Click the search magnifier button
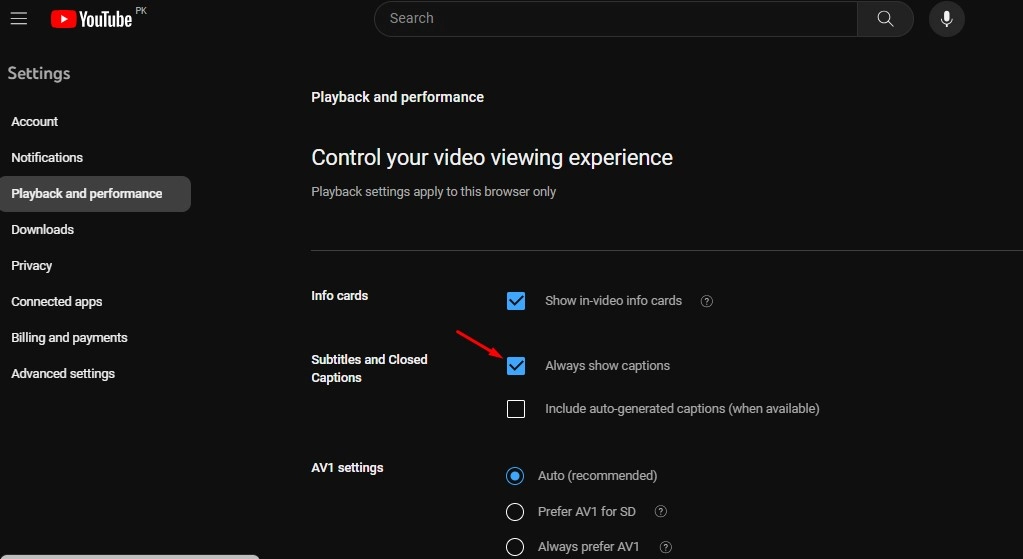The image size is (1023, 559). pyautogui.click(x=885, y=18)
